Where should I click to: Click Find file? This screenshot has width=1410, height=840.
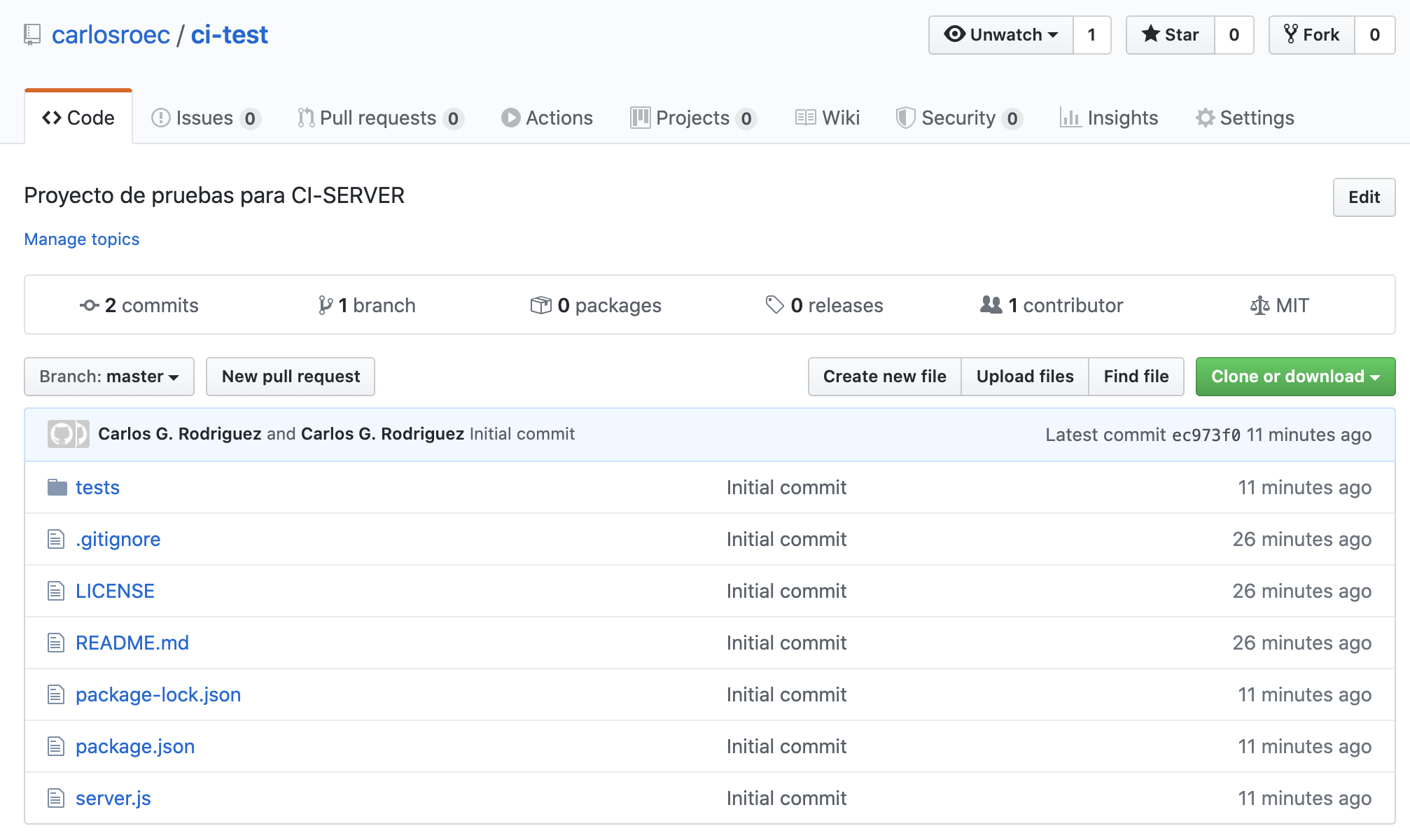click(1136, 377)
